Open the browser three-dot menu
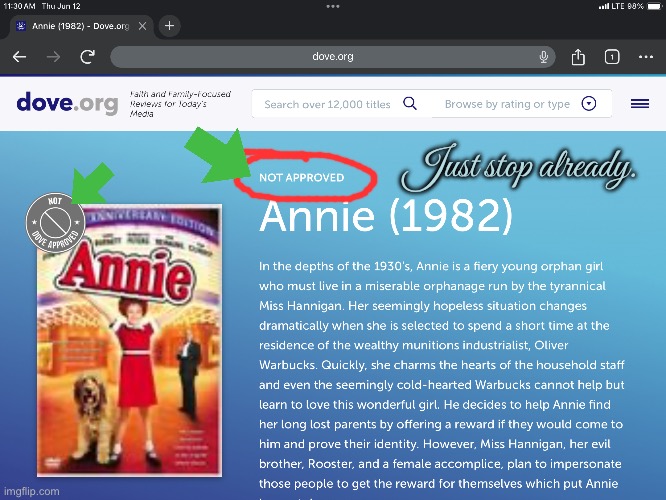Viewport: 666px width, 500px height. (x=646, y=56)
